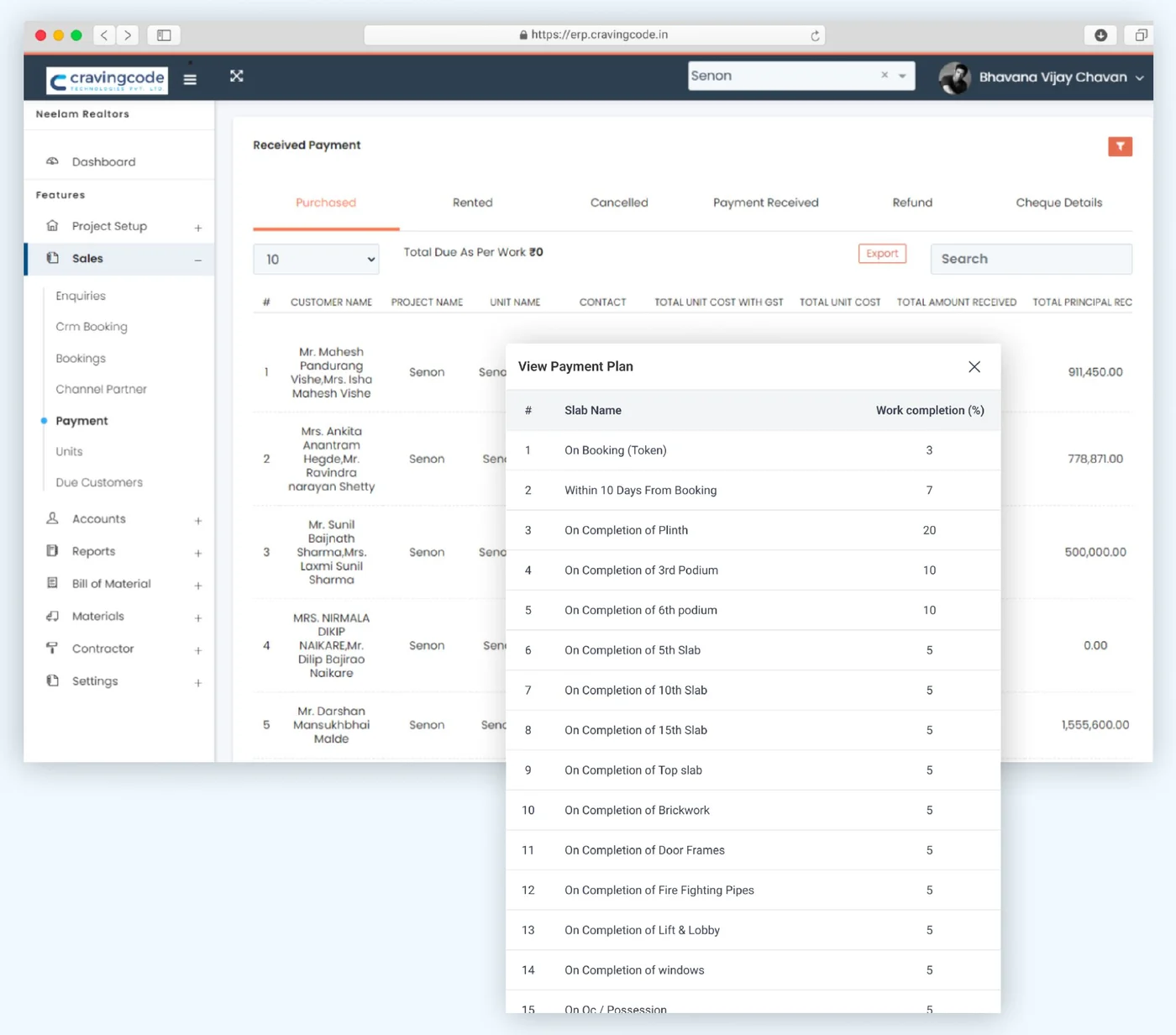
Task: Click the Settings sidebar icon
Action: 52,680
